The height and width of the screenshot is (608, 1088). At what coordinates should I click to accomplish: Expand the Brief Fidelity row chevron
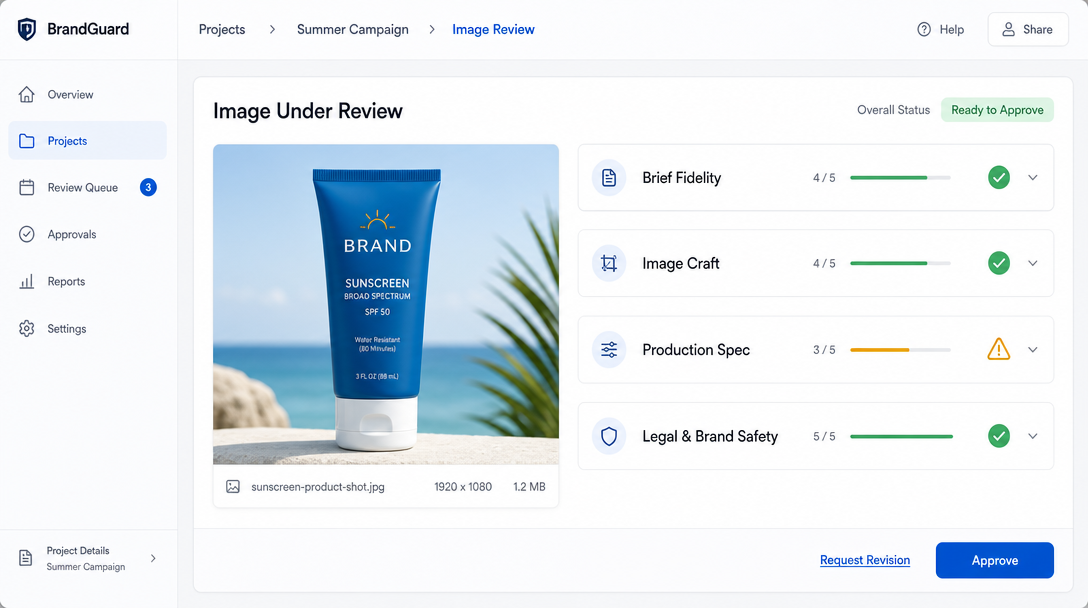click(x=1032, y=178)
